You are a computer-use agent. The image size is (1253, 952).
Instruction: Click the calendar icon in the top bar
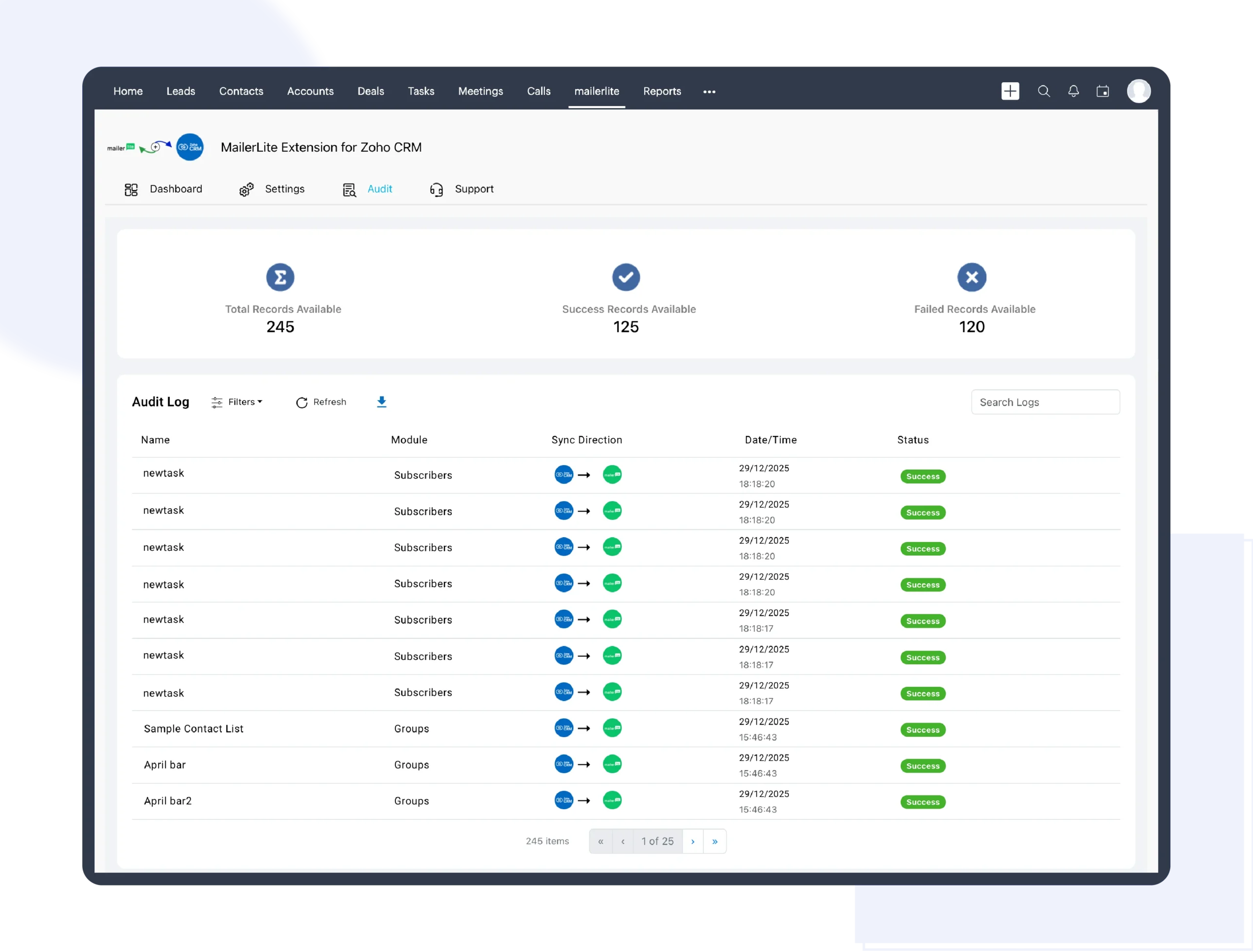(1103, 91)
